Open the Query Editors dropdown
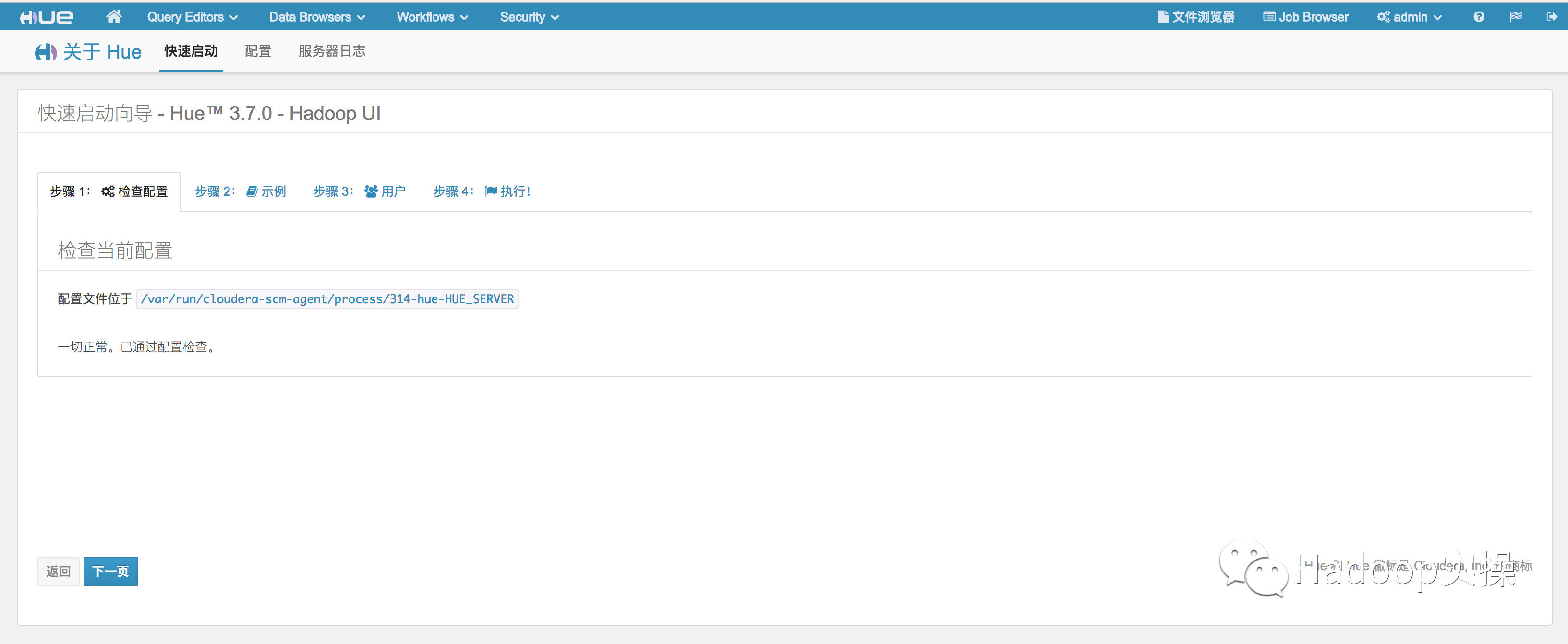Screen dimensions: 1568x644 point(193,17)
